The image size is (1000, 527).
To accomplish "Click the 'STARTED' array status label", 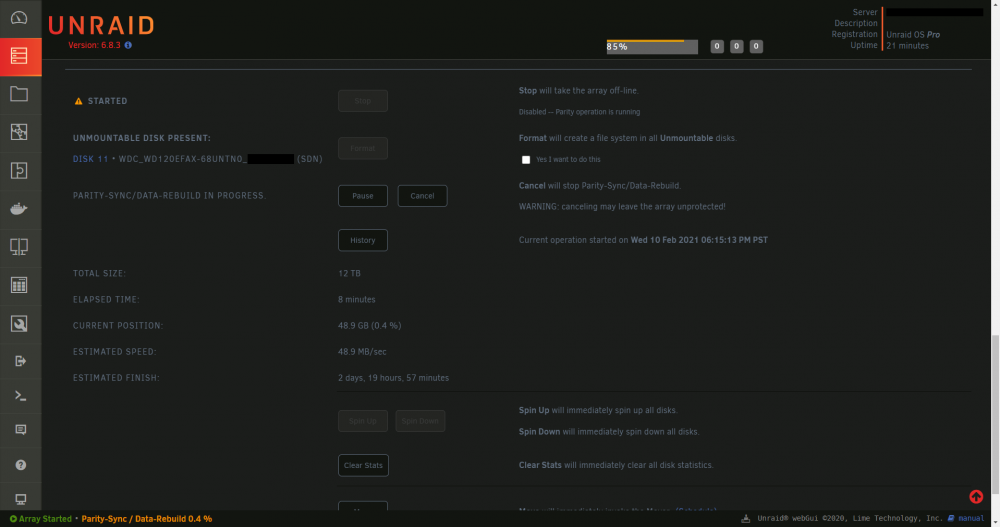I will point(107,101).
